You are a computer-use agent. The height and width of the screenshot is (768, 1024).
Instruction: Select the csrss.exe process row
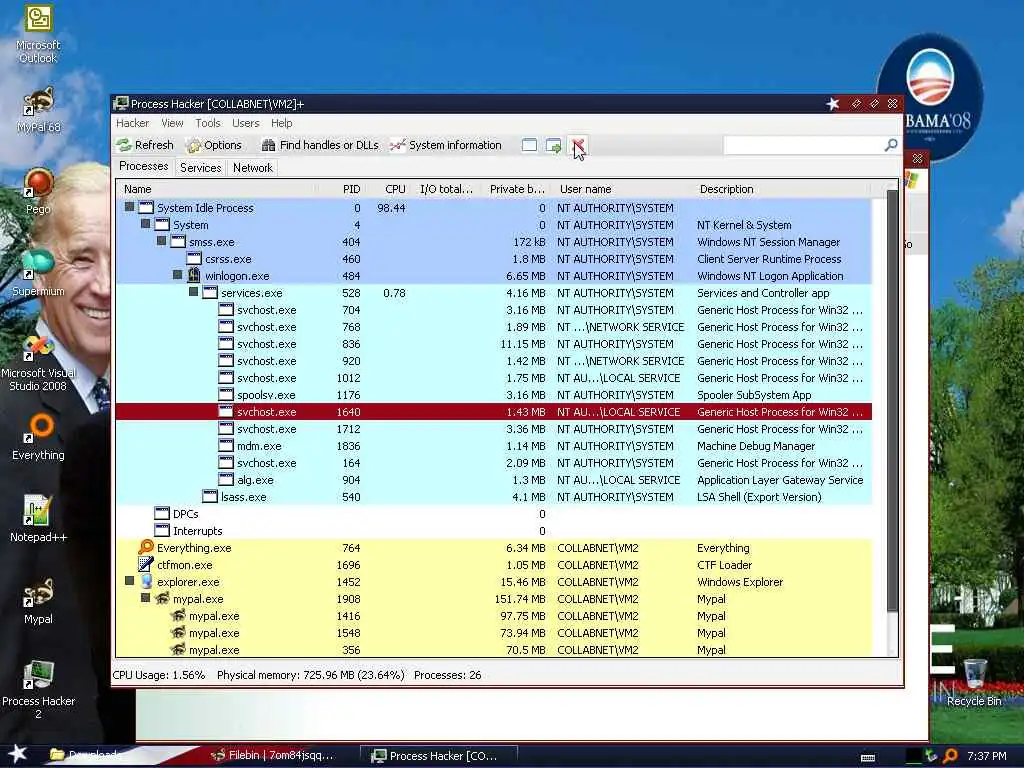coord(494,259)
